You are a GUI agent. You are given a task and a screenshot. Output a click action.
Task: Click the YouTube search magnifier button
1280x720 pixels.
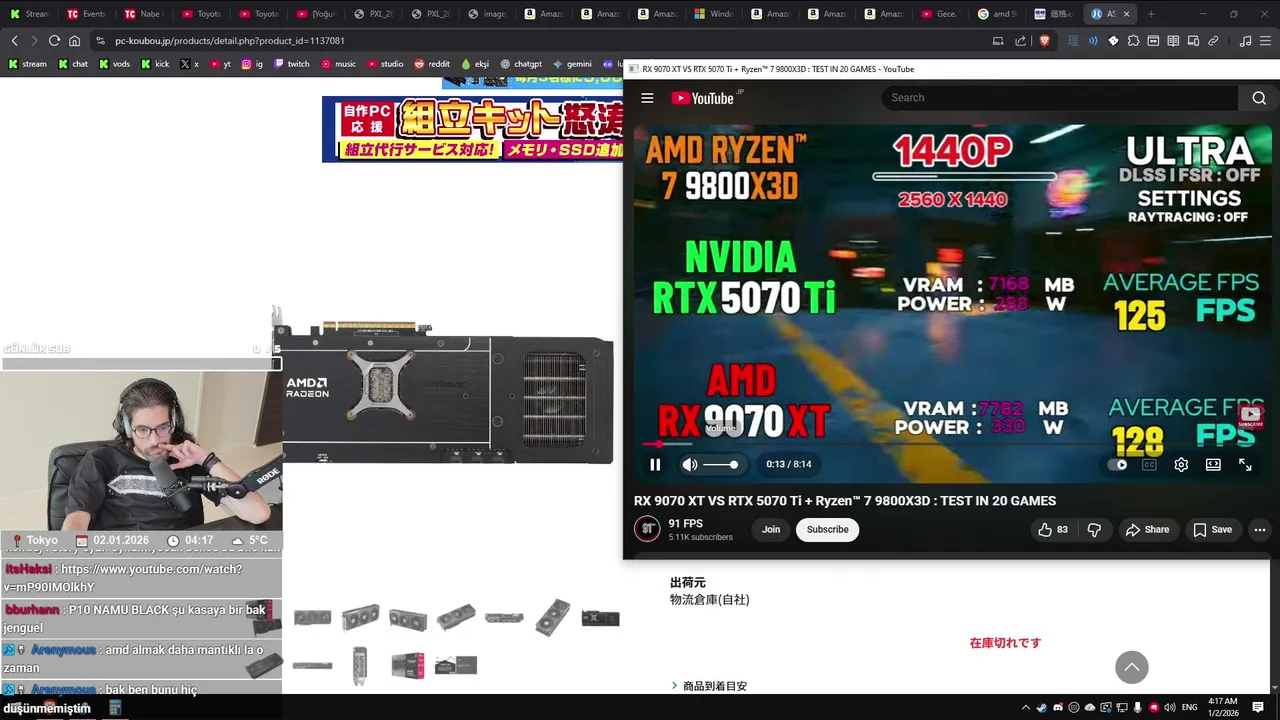(1259, 98)
